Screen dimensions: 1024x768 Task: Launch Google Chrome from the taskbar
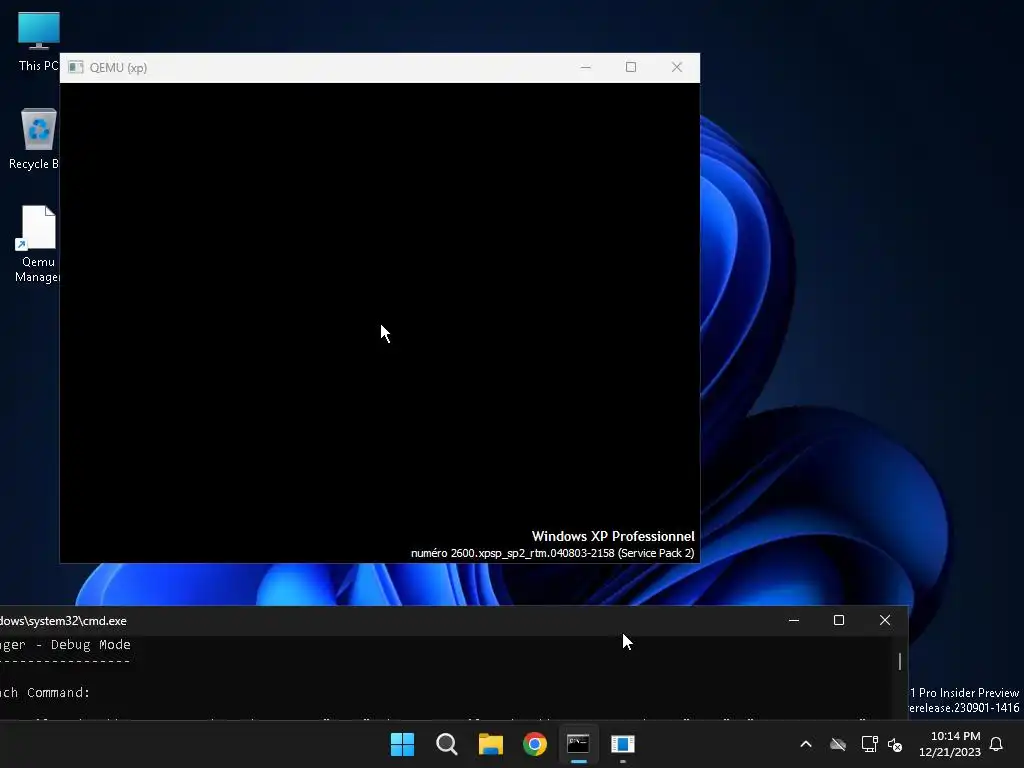(535, 744)
